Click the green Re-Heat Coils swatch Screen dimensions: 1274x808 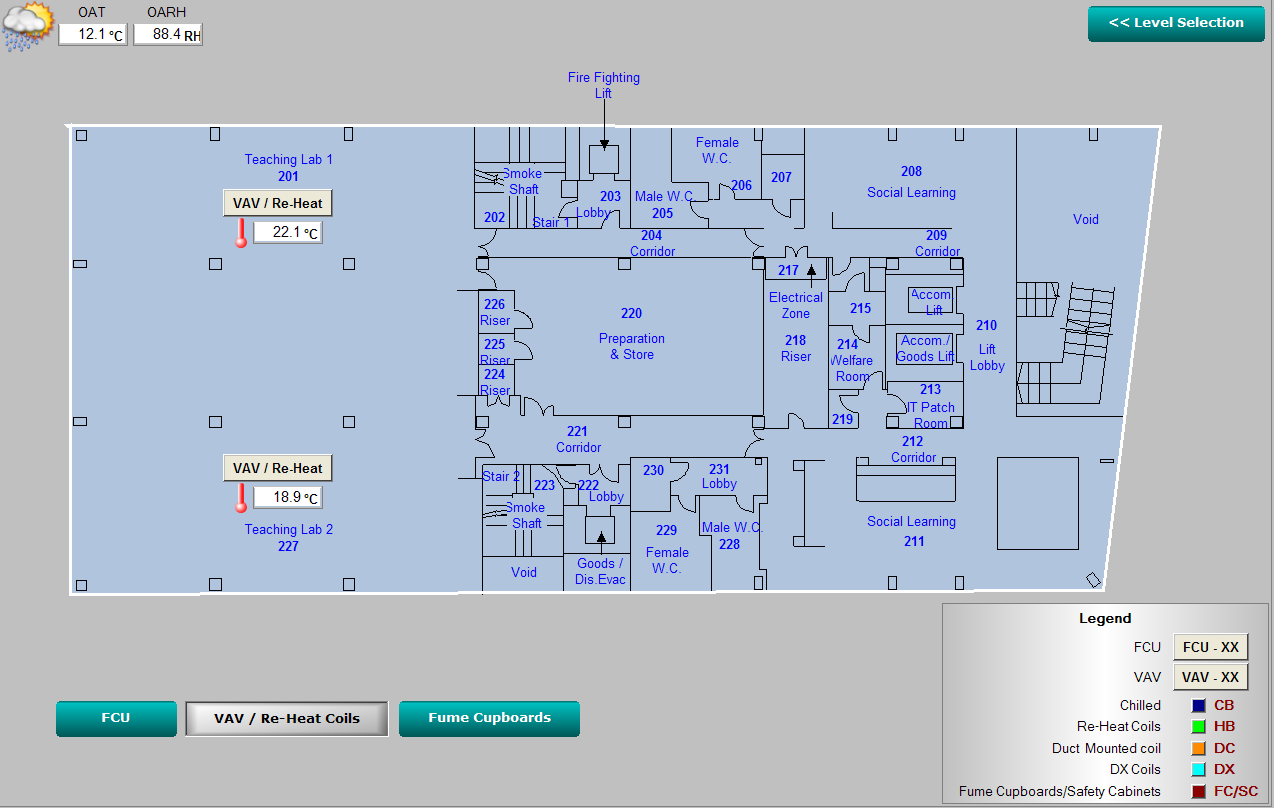pyautogui.click(x=1198, y=727)
